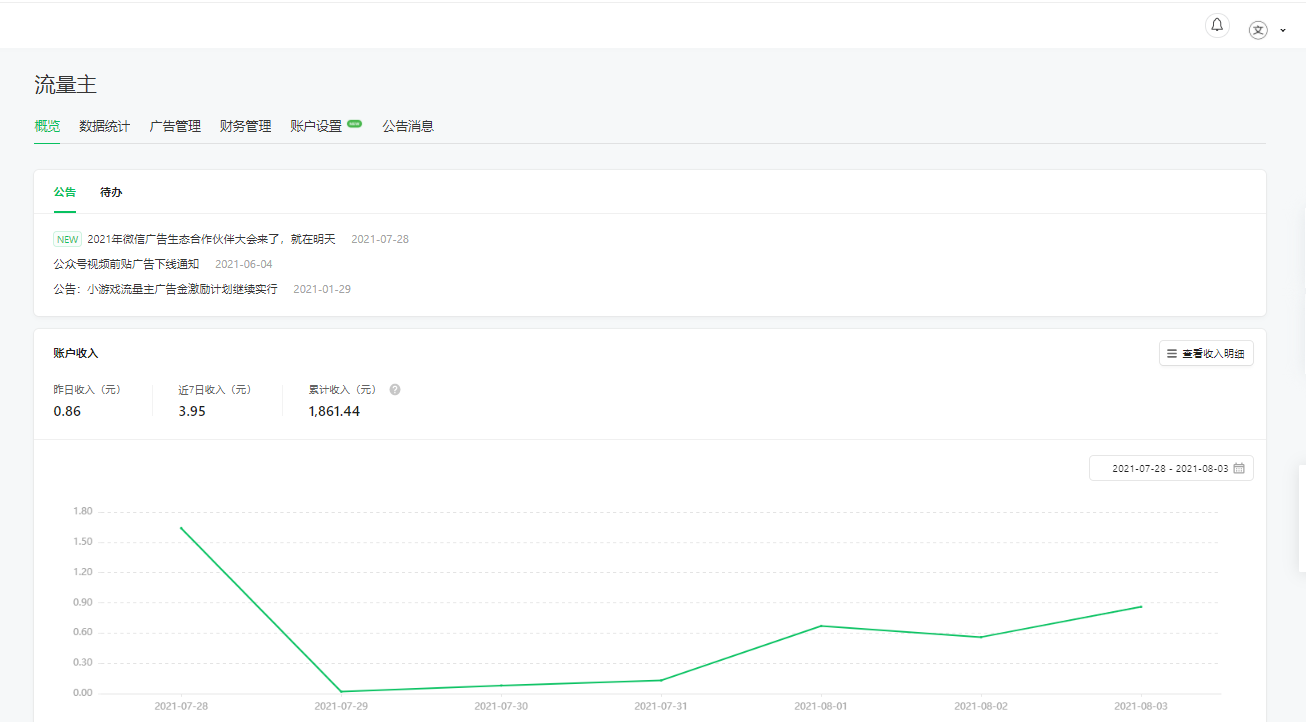This screenshot has width=1306, height=722.
Task: Open the 2021年微信广告生态合作伙伴大会 announcement
Action: pos(211,240)
